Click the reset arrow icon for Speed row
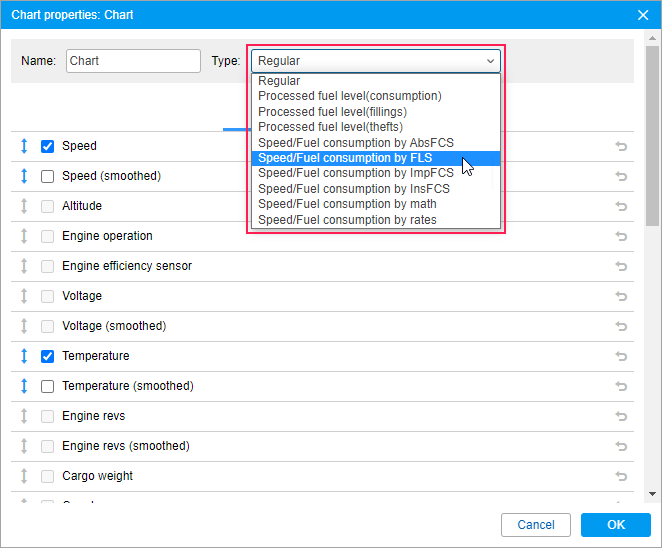The width and height of the screenshot is (662, 548). click(x=620, y=146)
